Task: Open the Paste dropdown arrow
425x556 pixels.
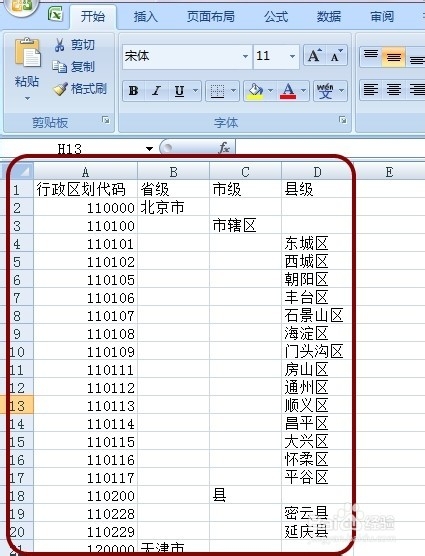Action: click(x=27, y=98)
